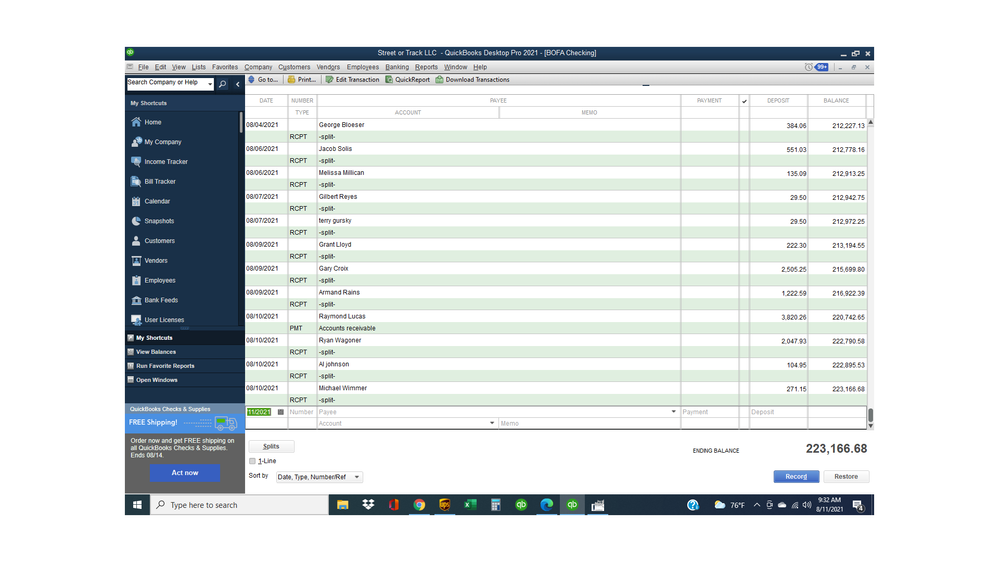Image resolution: width=999 pixels, height=562 pixels.
Task: Open Snapshots shortcut
Action: (152, 220)
